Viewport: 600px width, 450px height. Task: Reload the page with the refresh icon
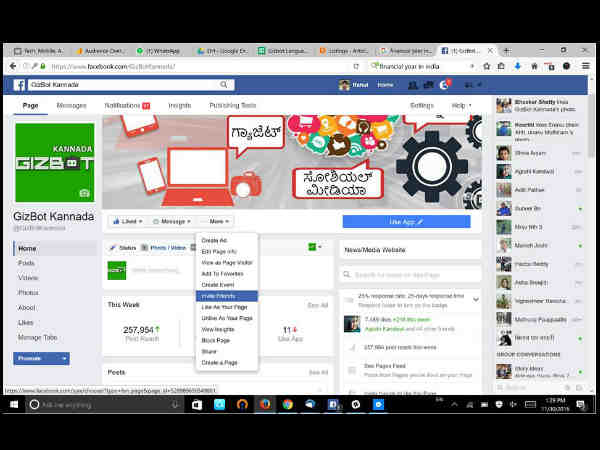tap(356, 67)
